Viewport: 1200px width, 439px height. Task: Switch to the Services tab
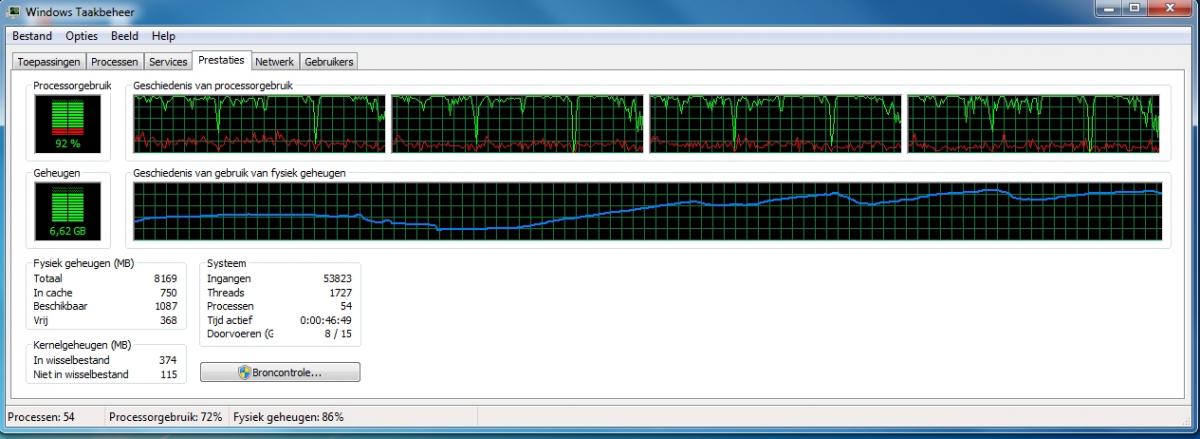tap(168, 62)
